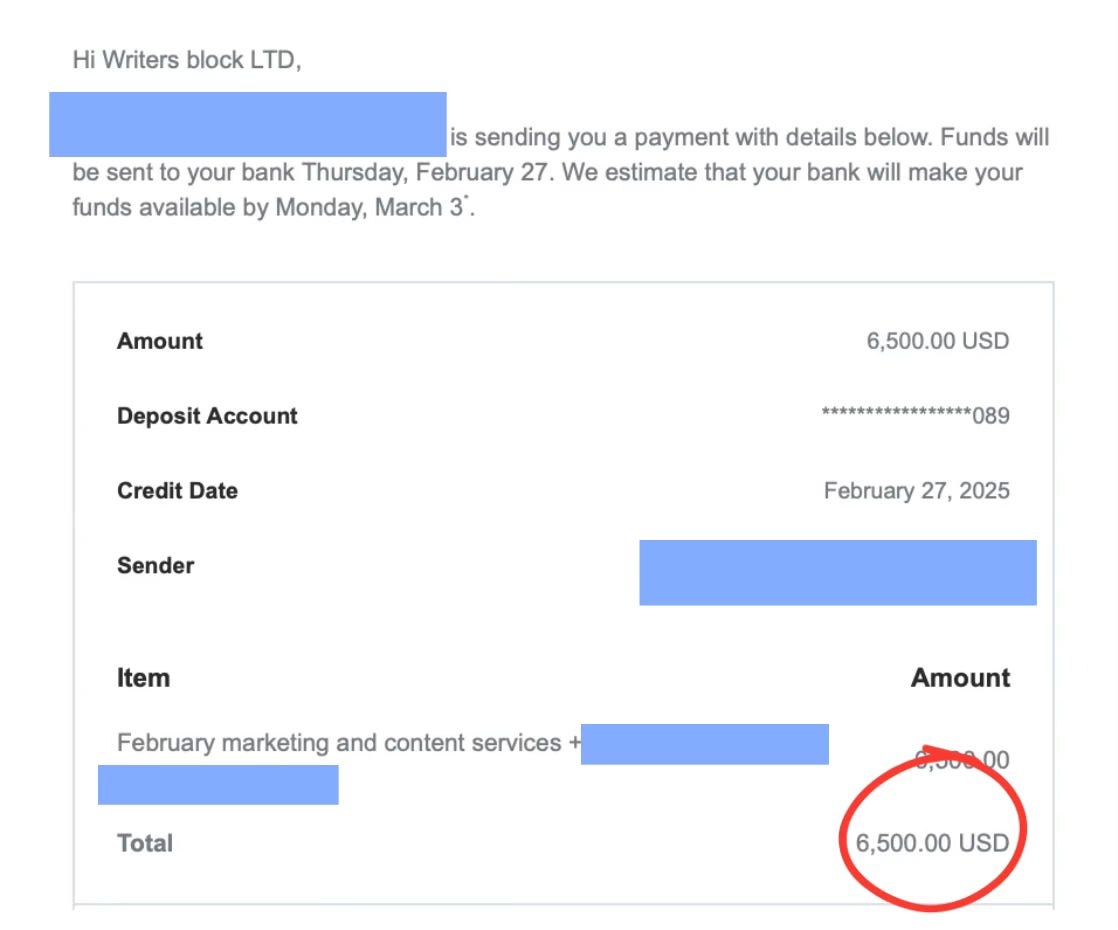Click the redacted block below item description
1118x930 pixels.
coord(218,785)
